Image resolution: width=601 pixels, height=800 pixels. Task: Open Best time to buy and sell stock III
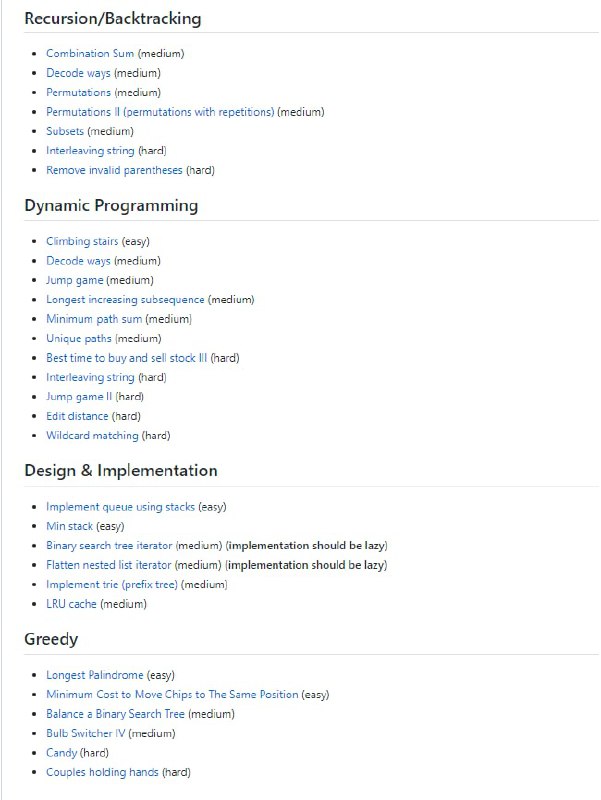(127, 358)
